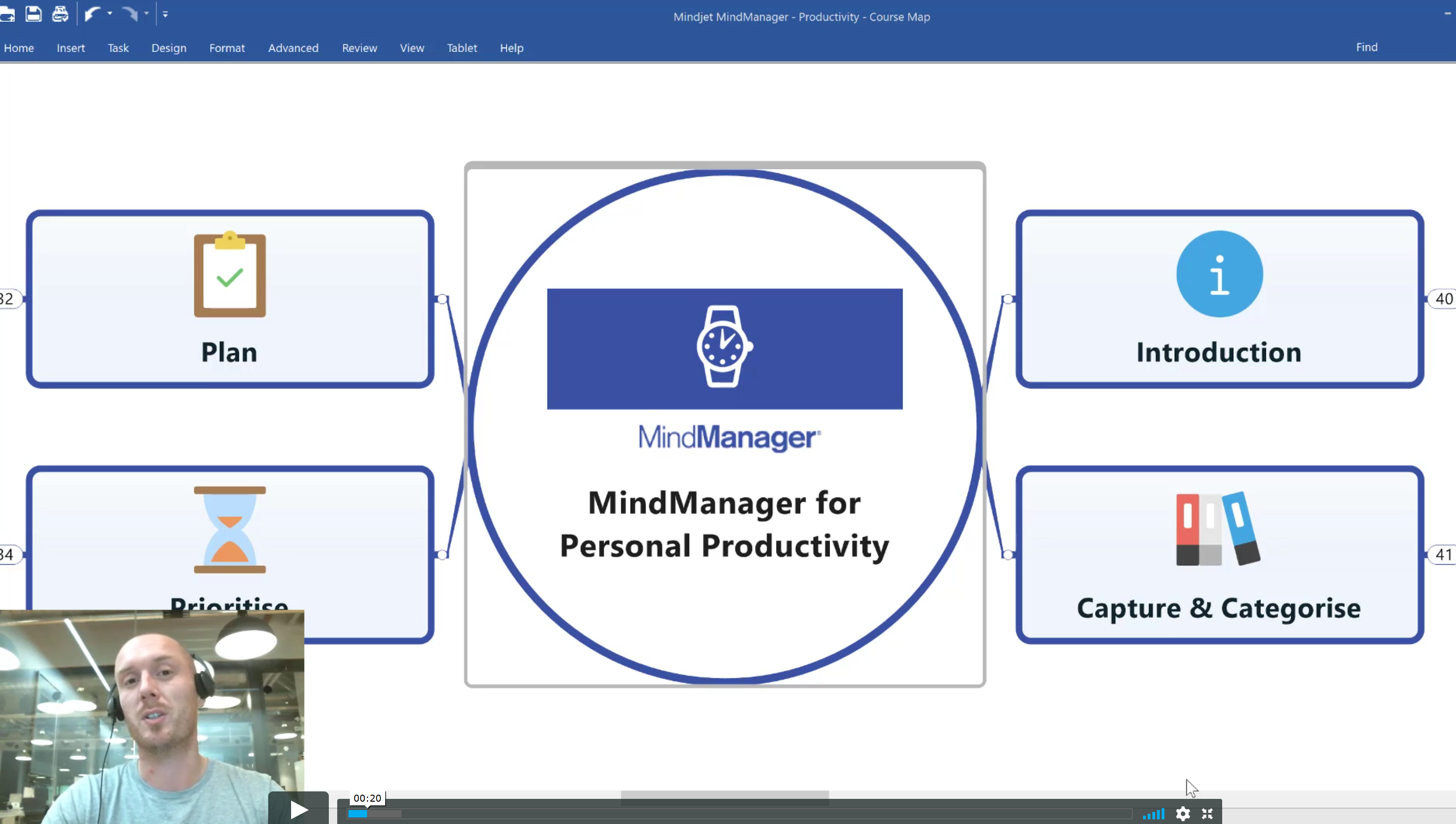Click the Plan topic connector handle
1456x824 pixels.
[442, 299]
